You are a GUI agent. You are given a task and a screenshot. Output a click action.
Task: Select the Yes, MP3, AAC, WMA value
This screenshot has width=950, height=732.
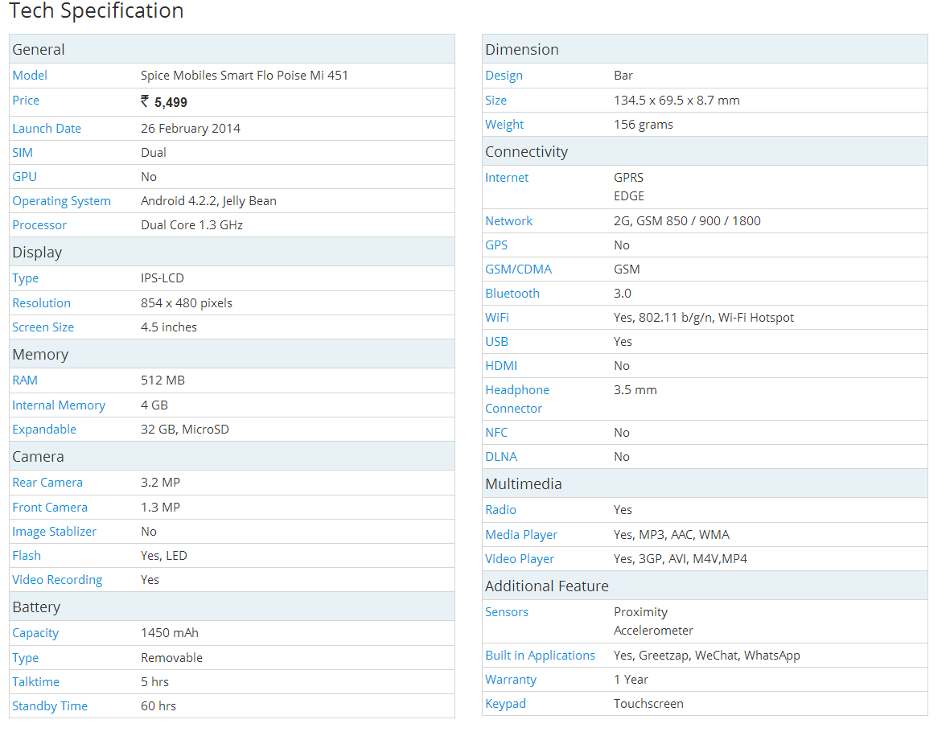pyautogui.click(x=671, y=535)
